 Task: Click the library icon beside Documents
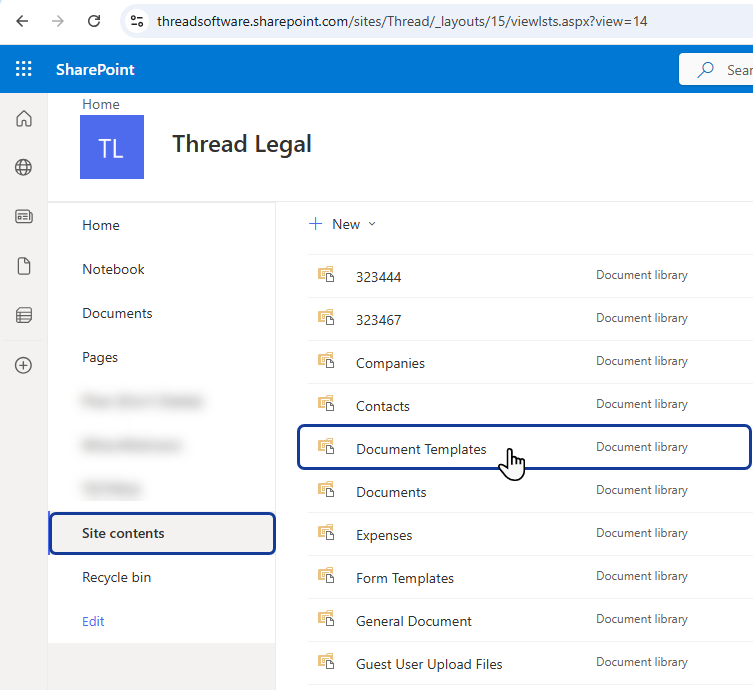326,490
